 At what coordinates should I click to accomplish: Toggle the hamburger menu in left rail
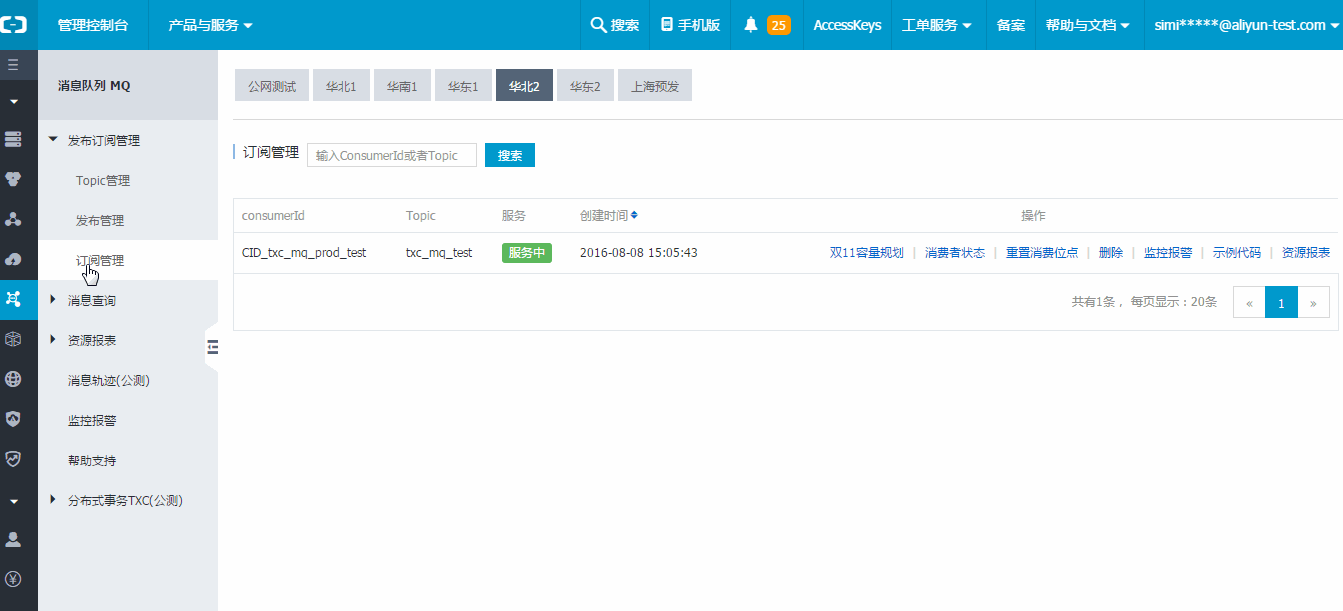(x=13, y=65)
